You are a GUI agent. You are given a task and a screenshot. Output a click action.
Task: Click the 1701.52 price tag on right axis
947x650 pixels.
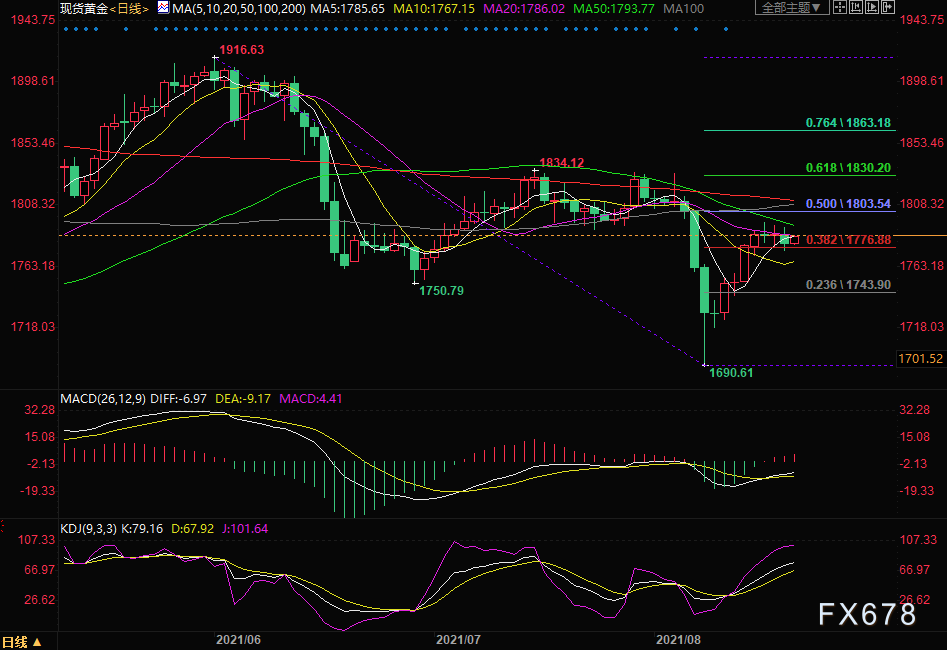920,359
